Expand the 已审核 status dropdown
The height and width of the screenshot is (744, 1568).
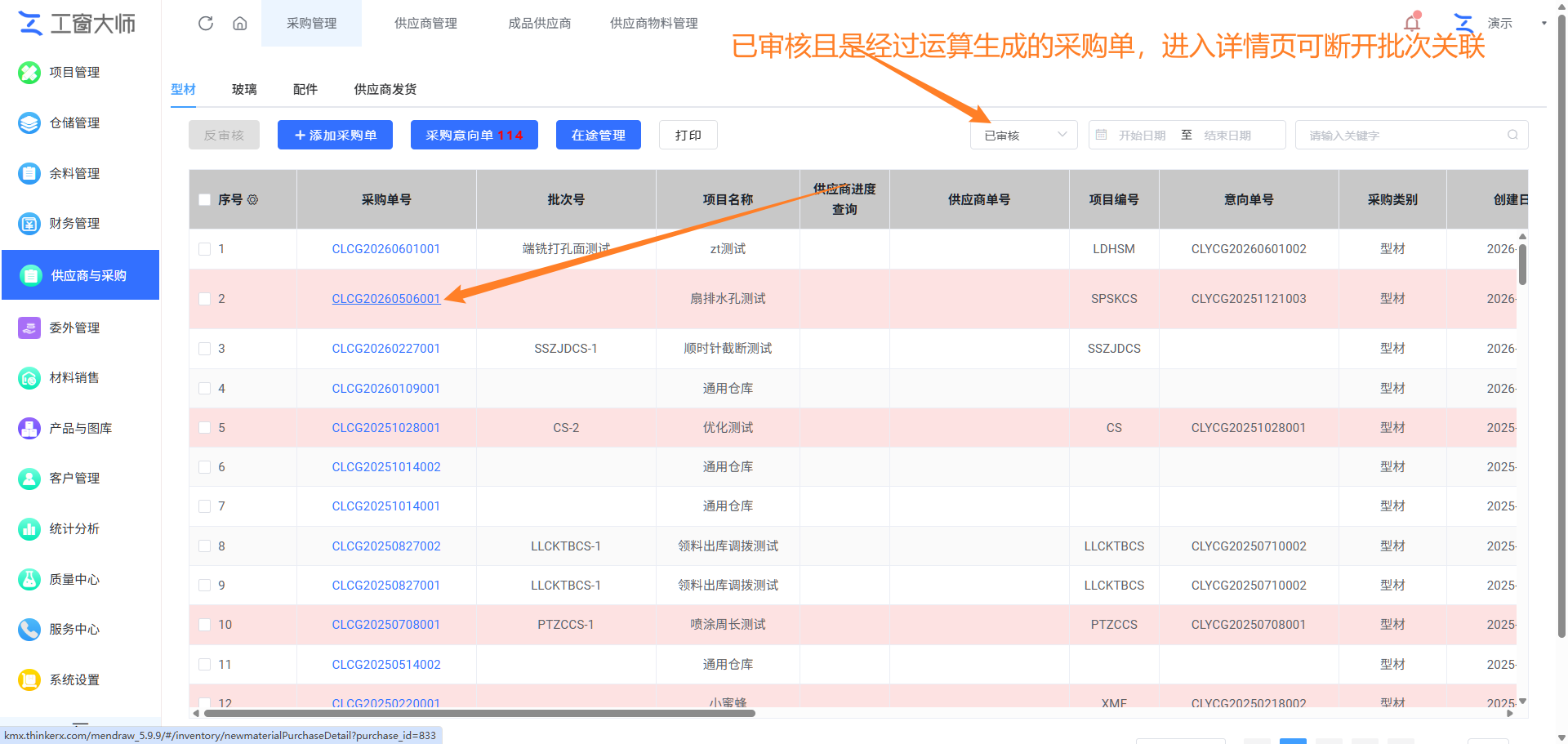(1024, 135)
